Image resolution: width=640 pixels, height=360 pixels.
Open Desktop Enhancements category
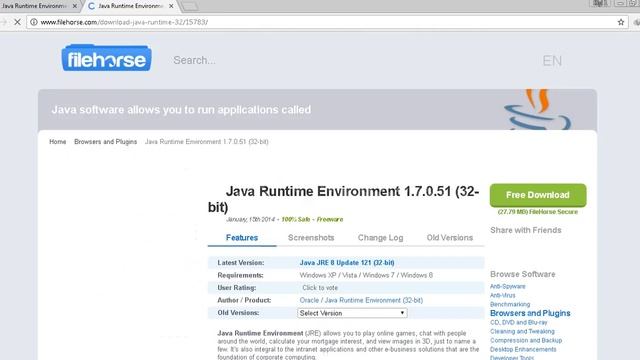pos(523,349)
